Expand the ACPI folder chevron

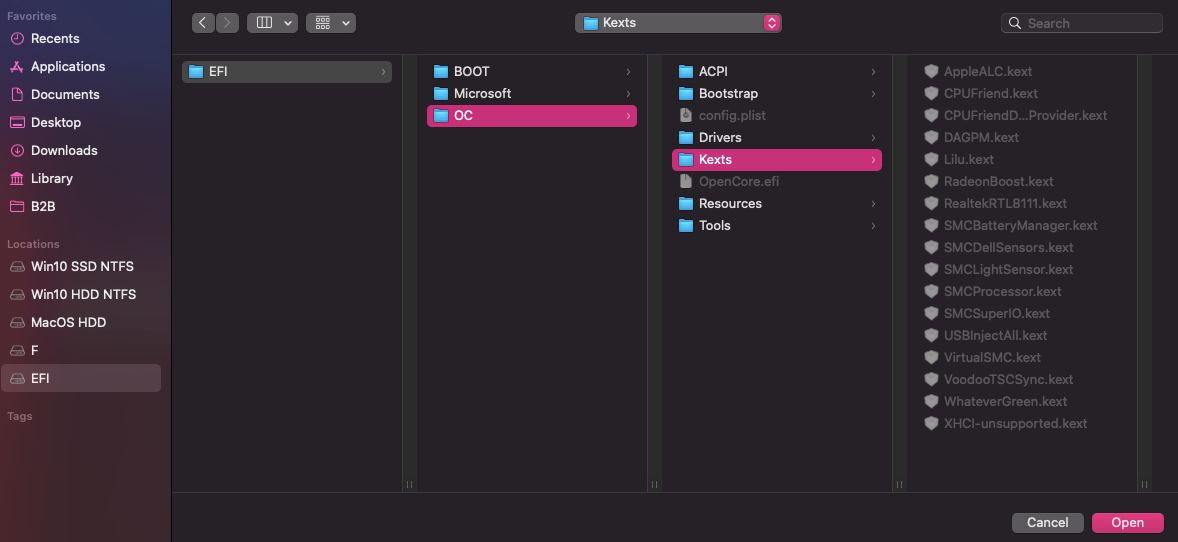pyautogui.click(x=873, y=72)
